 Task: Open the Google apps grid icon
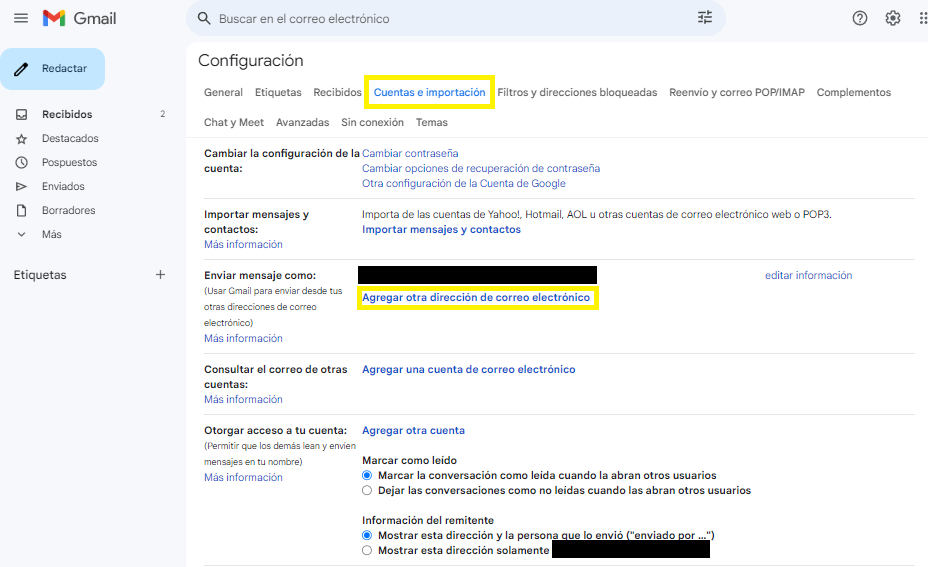[x=922, y=18]
